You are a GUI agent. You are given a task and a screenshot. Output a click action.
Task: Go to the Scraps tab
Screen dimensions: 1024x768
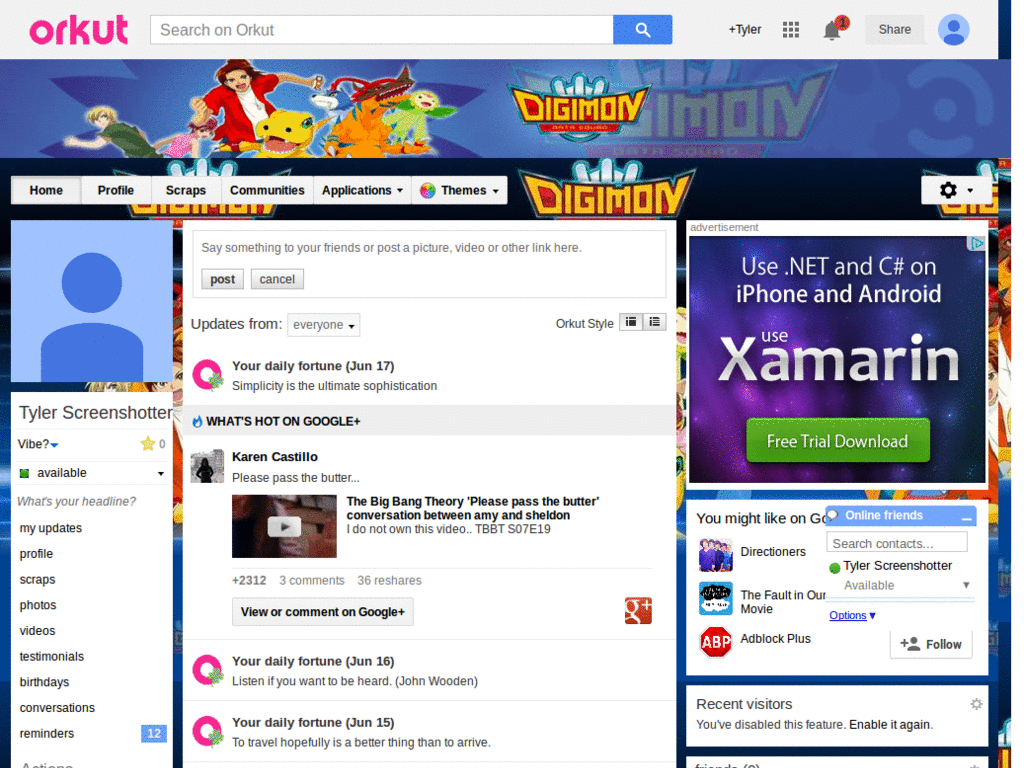point(185,191)
